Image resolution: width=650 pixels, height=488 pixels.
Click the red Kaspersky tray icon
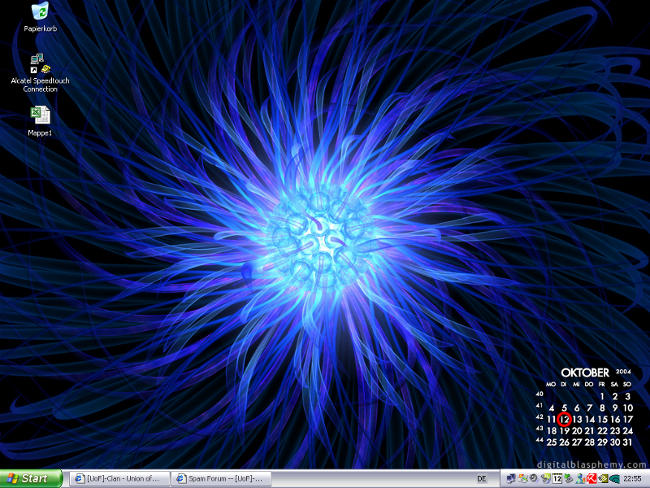point(590,479)
